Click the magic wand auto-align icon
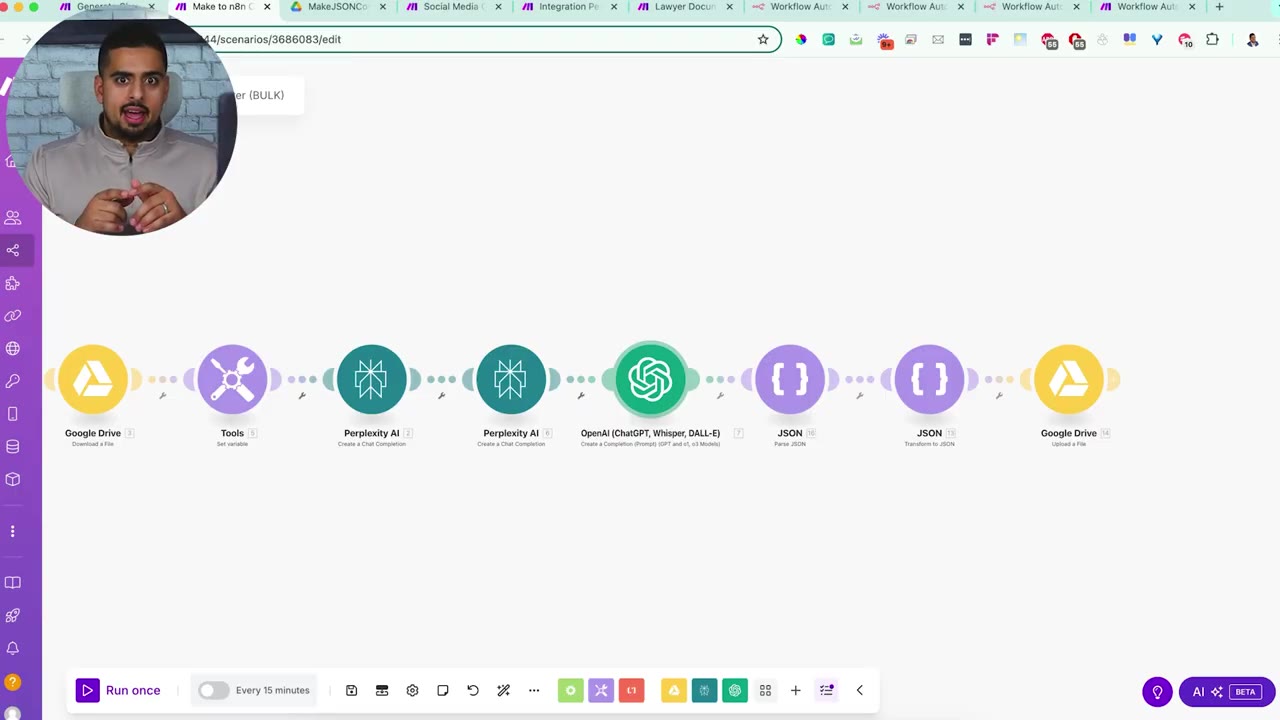1280x720 pixels. pyautogui.click(x=504, y=690)
